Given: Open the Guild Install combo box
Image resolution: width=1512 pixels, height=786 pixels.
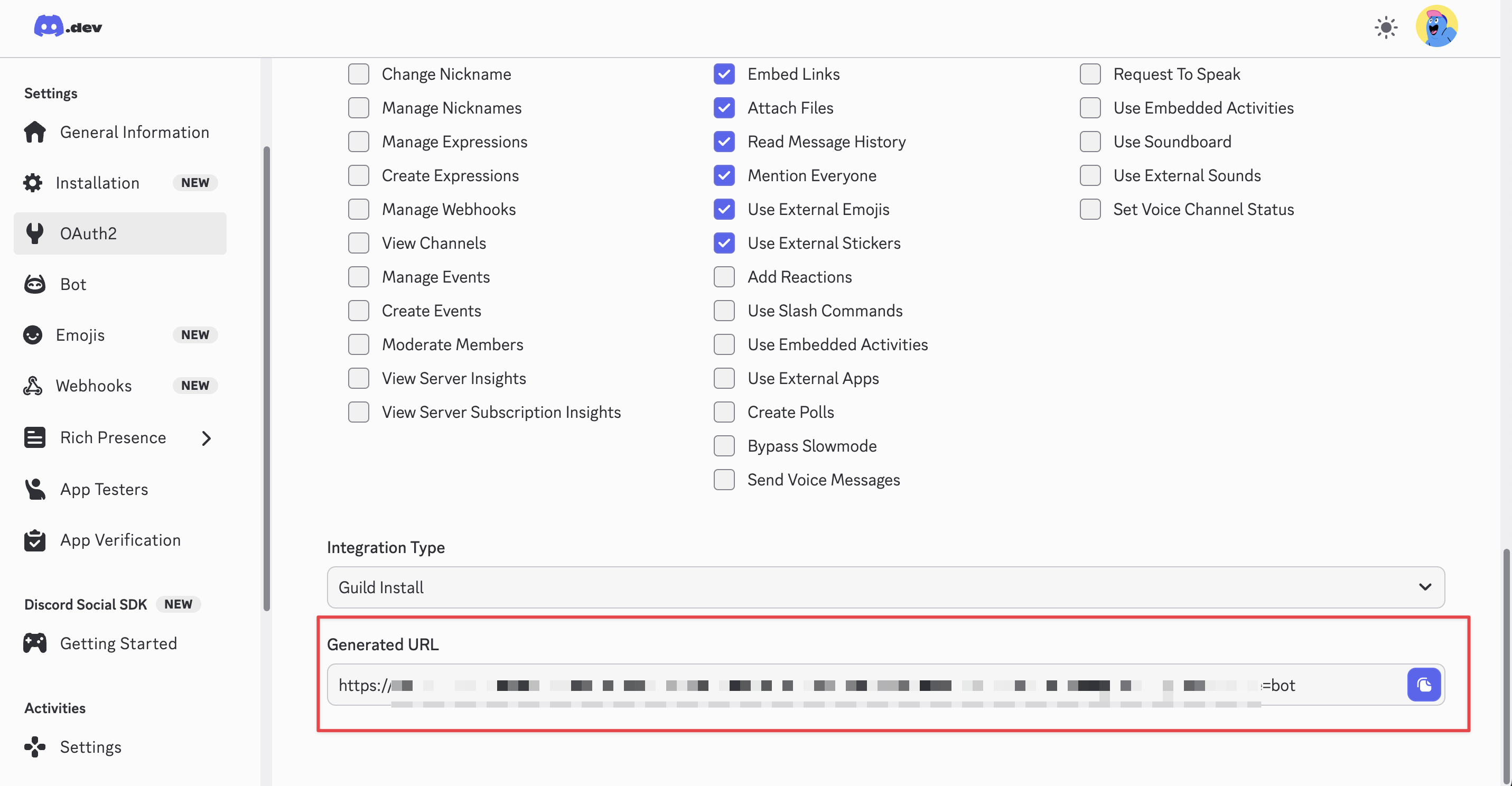Looking at the screenshot, I should (x=886, y=587).
